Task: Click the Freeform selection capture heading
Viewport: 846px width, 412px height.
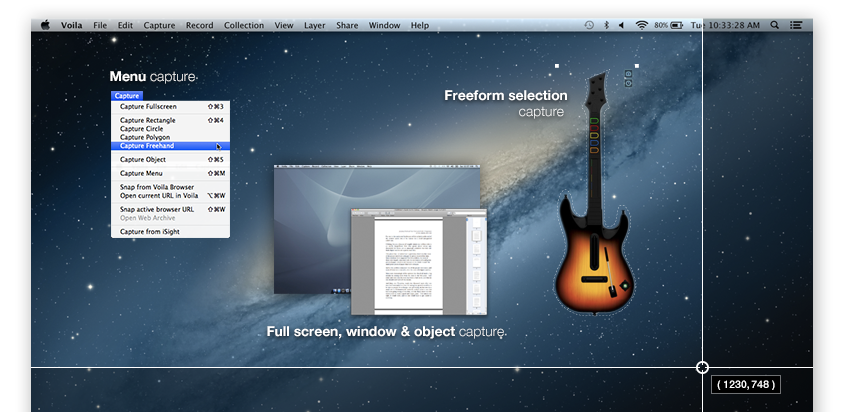Action: [x=506, y=104]
